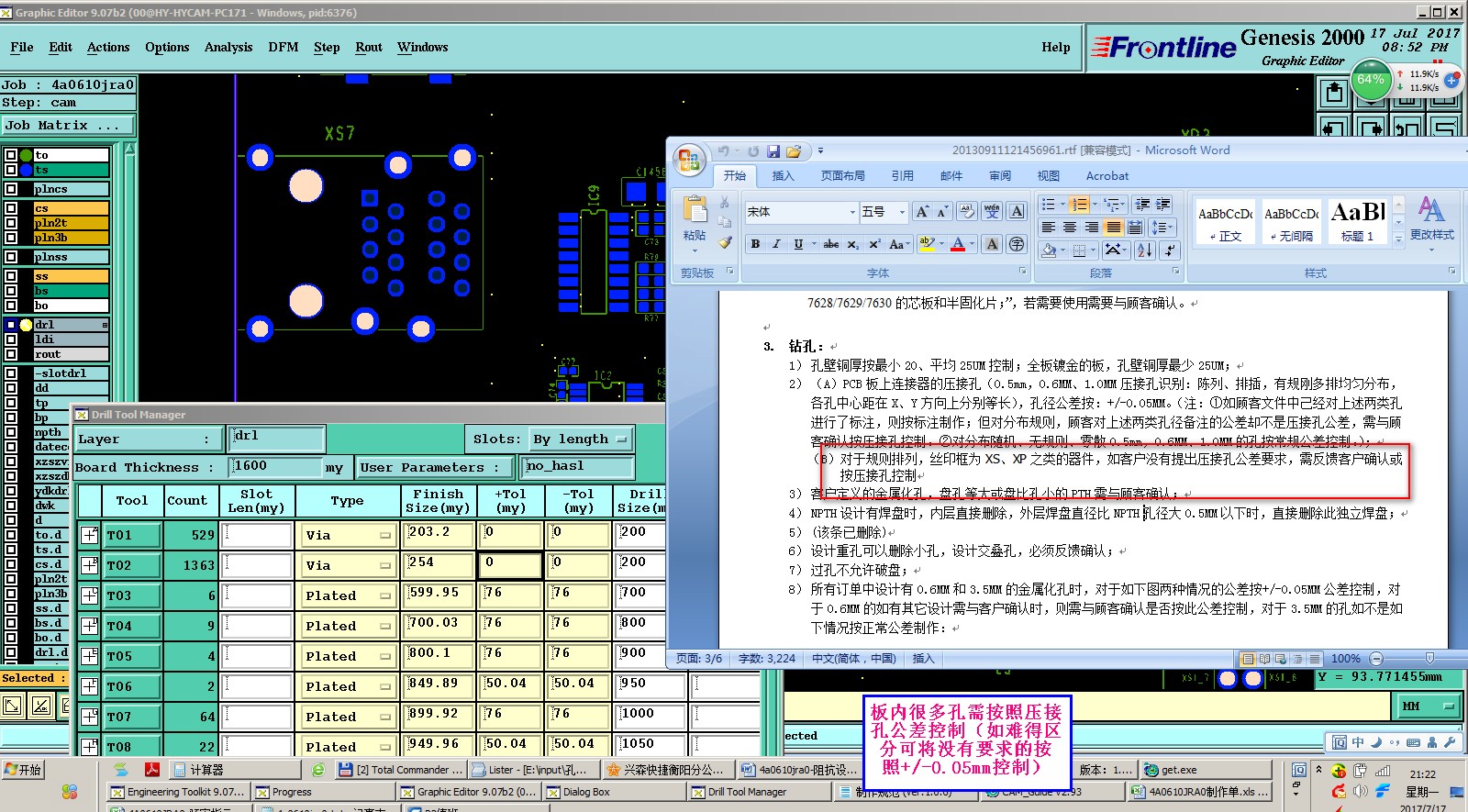Switch to the 页面布局 tab in Word
This screenshot has height=812, width=1468.
coord(843,175)
